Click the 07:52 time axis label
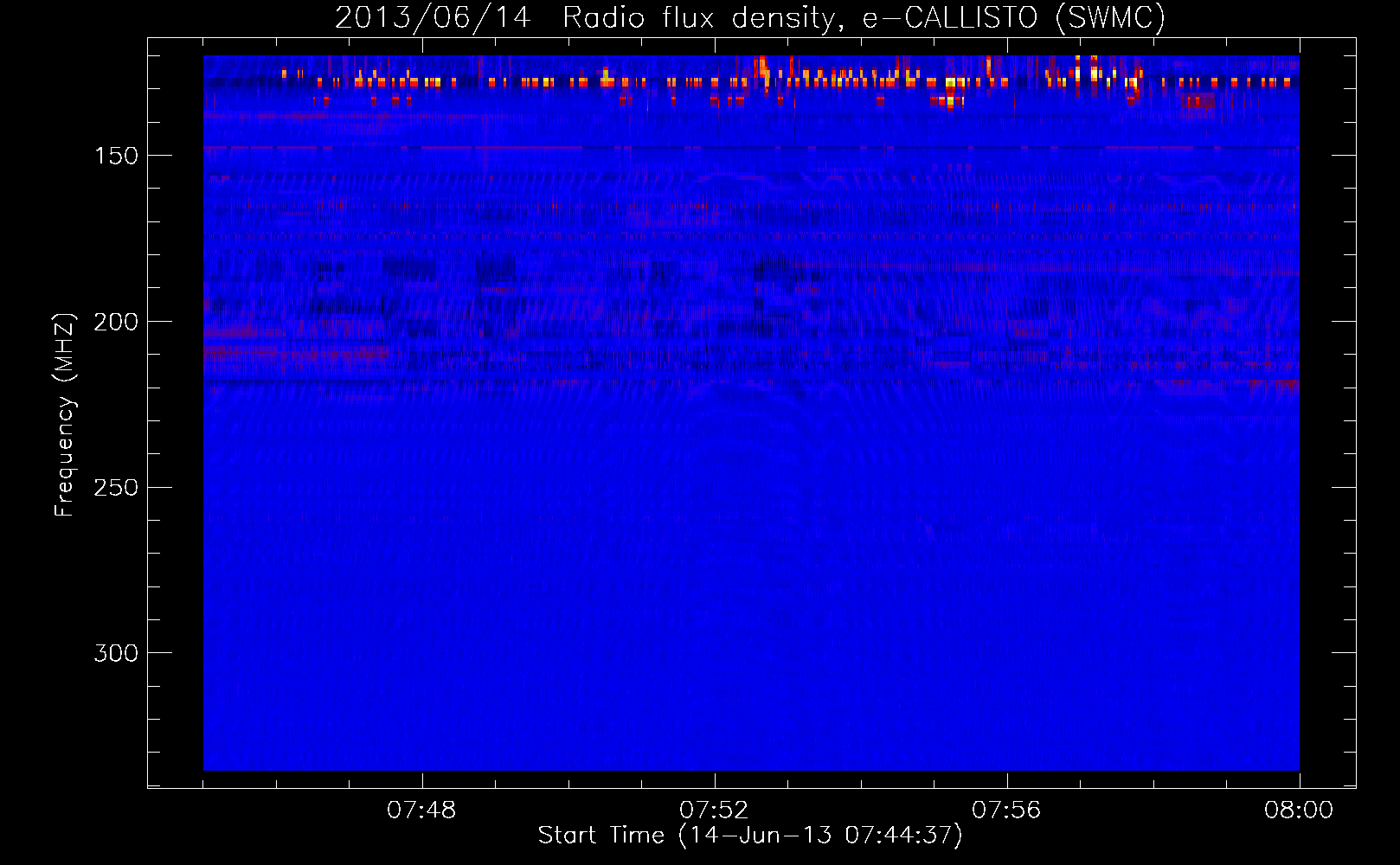Viewport: 1400px width, 865px height. [714, 810]
